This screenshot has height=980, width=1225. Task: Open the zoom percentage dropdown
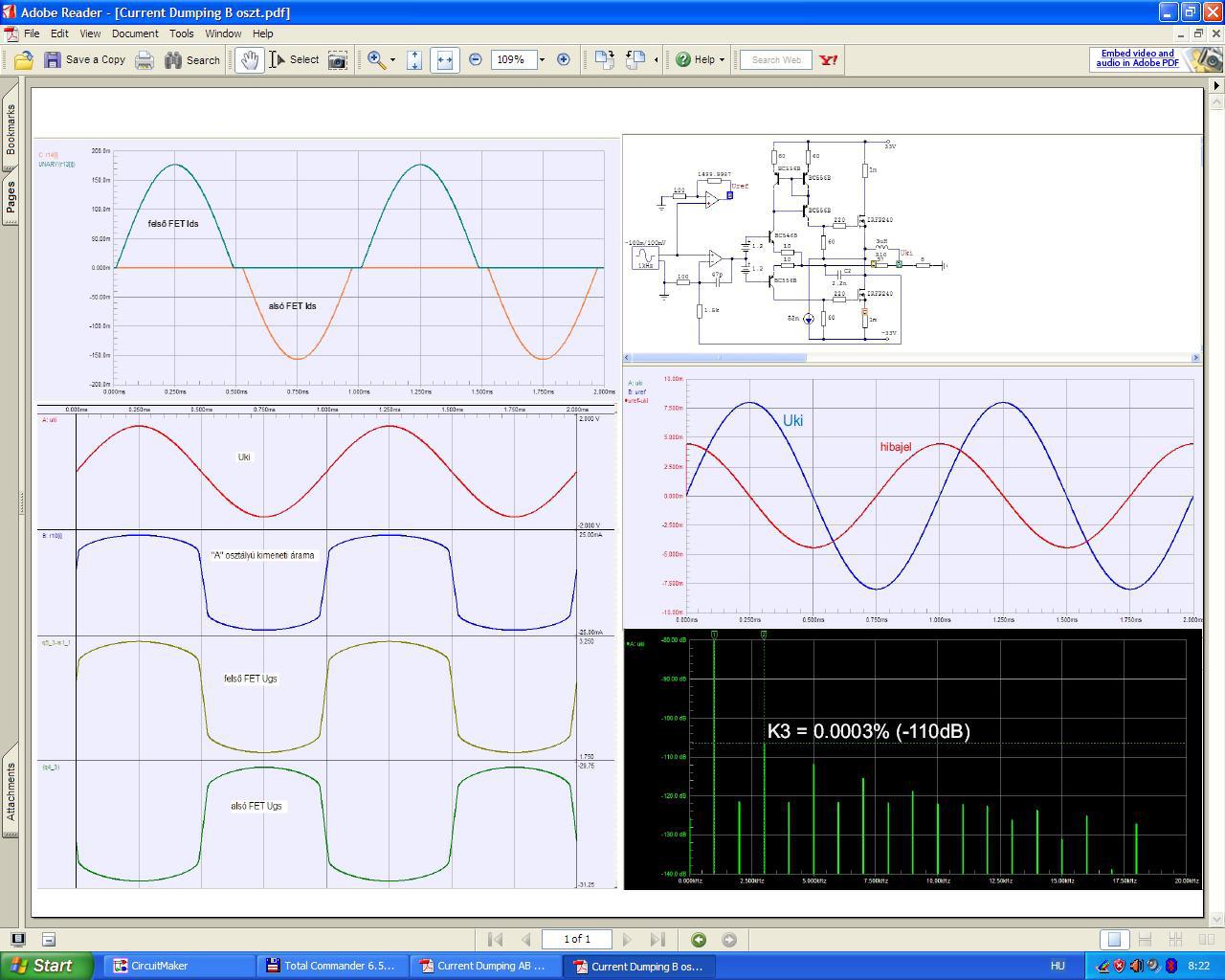(x=542, y=60)
